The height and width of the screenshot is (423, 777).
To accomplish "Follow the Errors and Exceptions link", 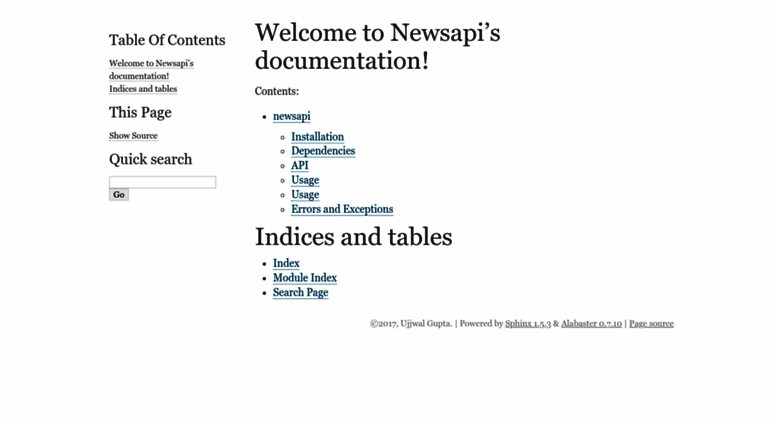I will coord(342,209).
